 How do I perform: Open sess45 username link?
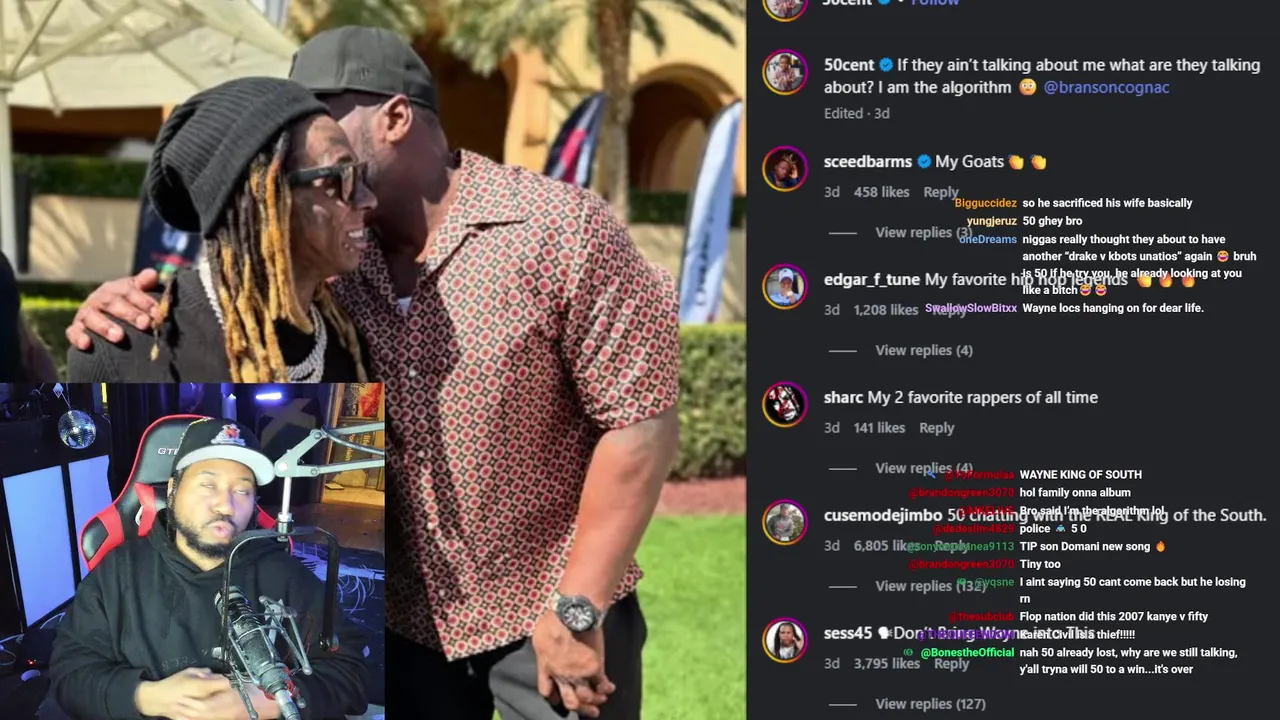pos(848,633)
